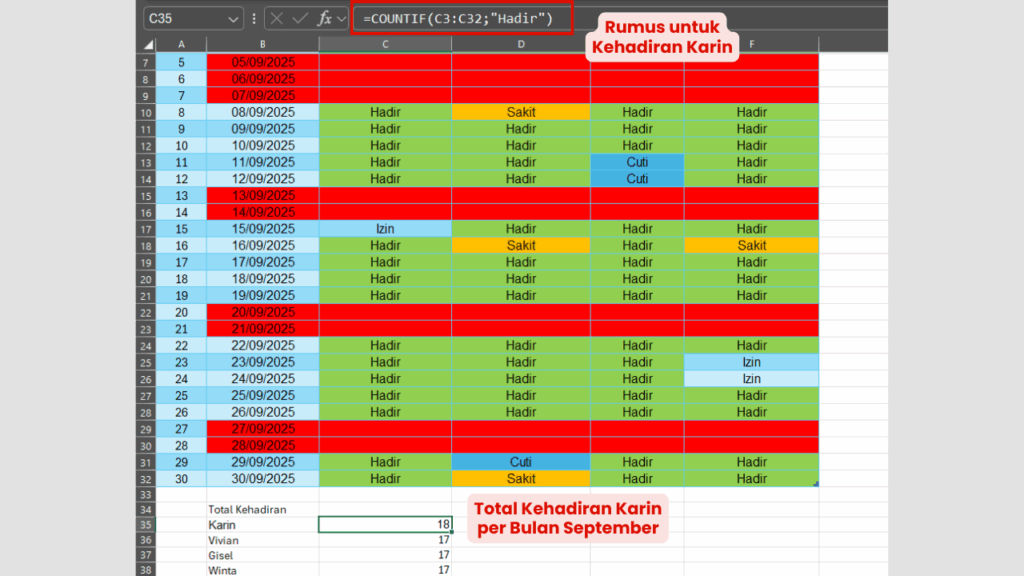Image resolution: width=1024 pixels, height=576 pixels.
Task: Click the Cuti cell on 29/09/2025
Action: (x=520, y=462)
